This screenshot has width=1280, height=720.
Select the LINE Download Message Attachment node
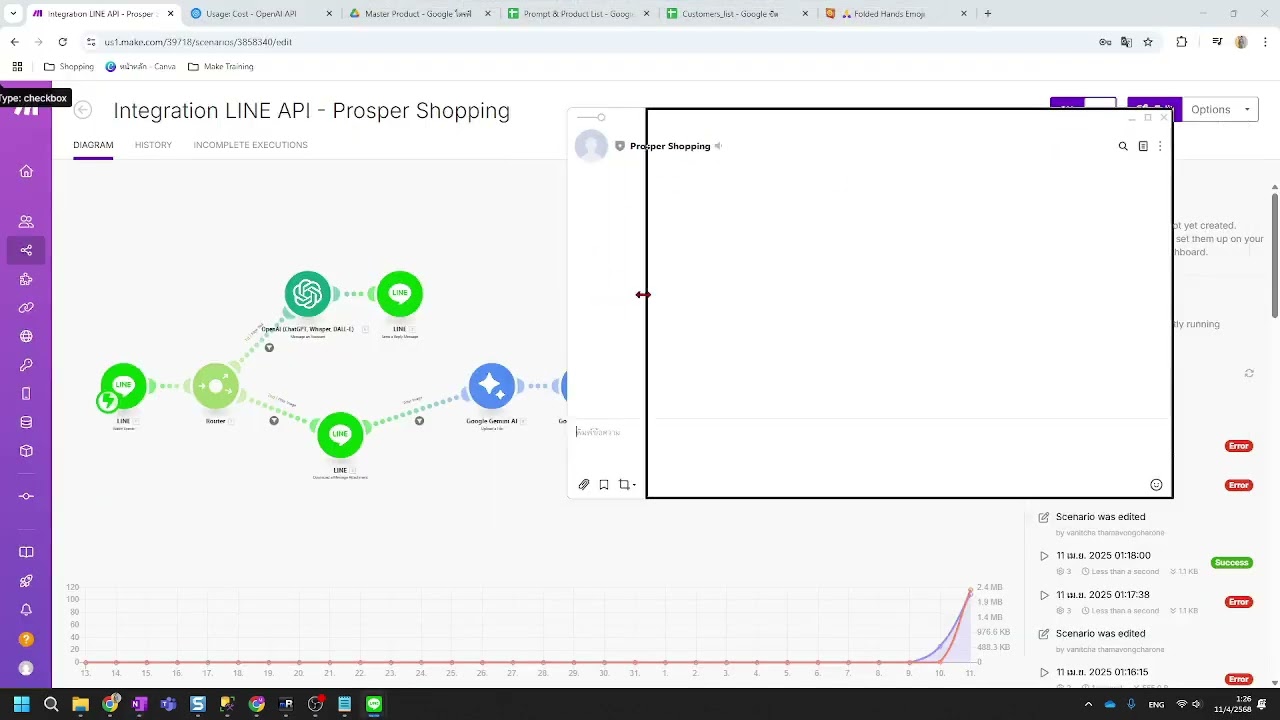point(340,435)
